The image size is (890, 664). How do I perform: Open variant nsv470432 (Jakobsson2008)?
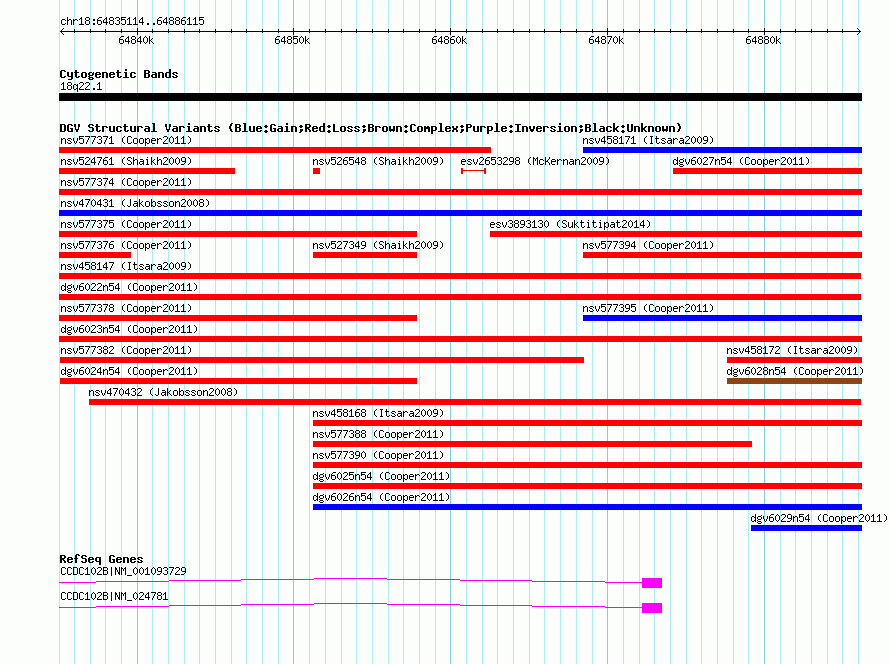163,392
